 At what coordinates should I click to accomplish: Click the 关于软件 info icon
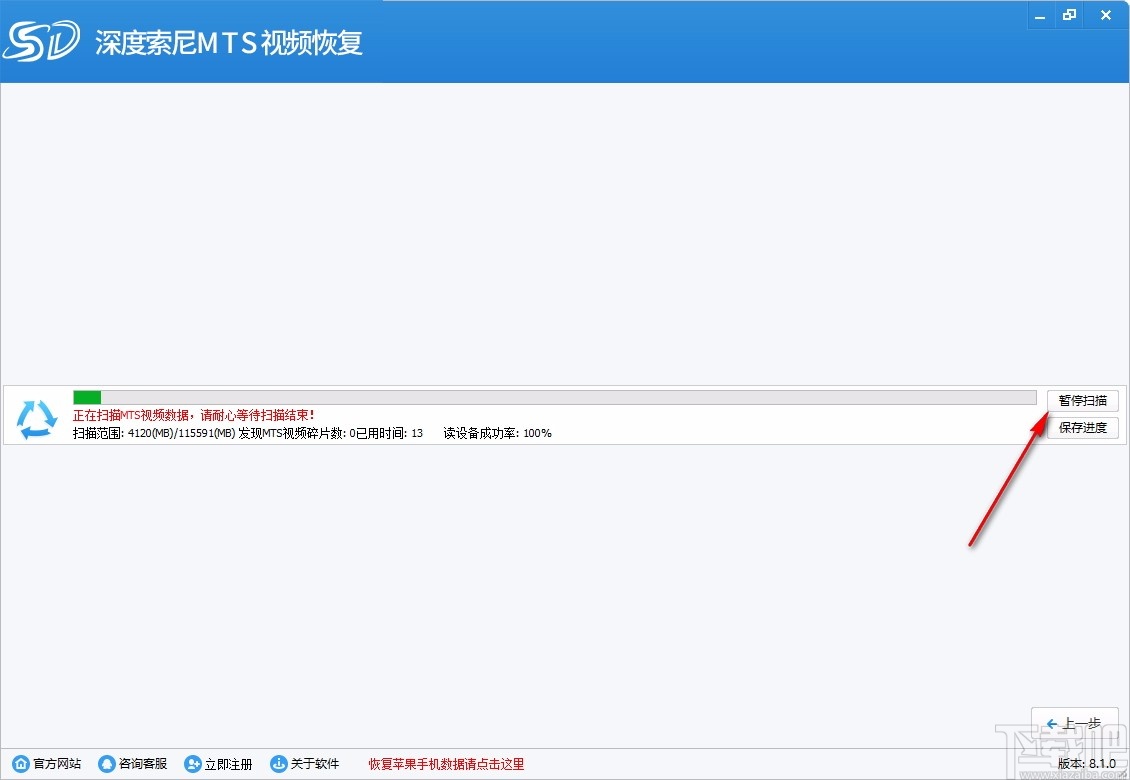coord(280,764)
